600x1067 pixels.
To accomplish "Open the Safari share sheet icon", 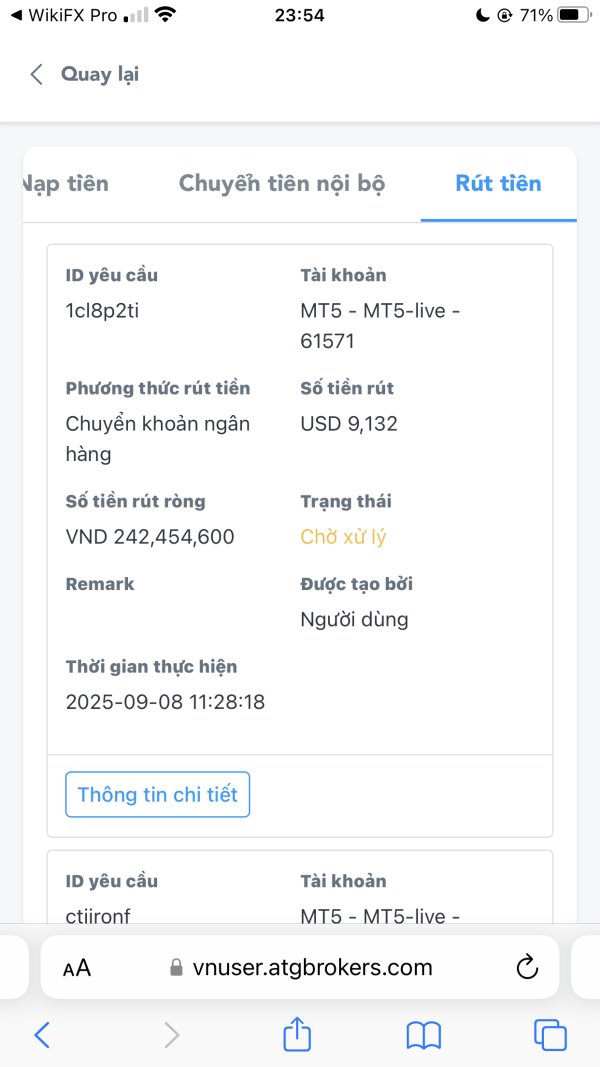I will (x=297, y=1035).
